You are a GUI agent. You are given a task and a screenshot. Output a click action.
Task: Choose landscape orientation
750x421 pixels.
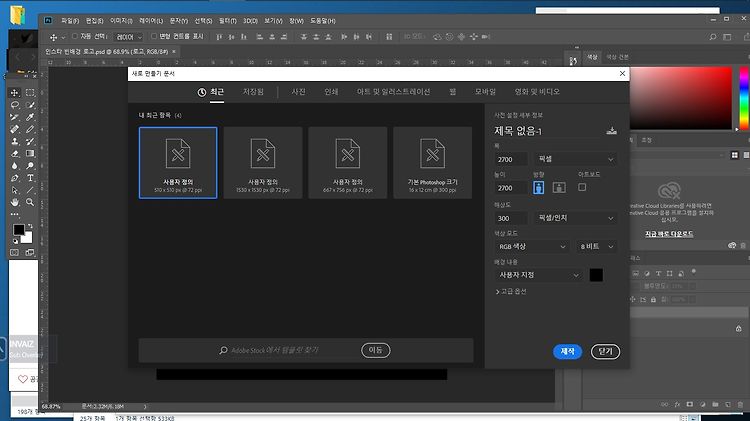559,188
